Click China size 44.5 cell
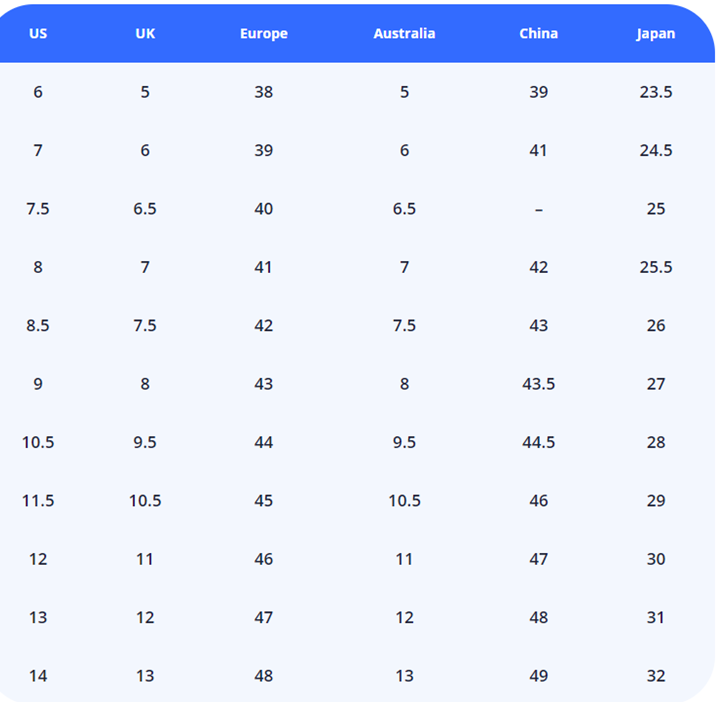This screenshot has width=724, height=702. [538, 442]
